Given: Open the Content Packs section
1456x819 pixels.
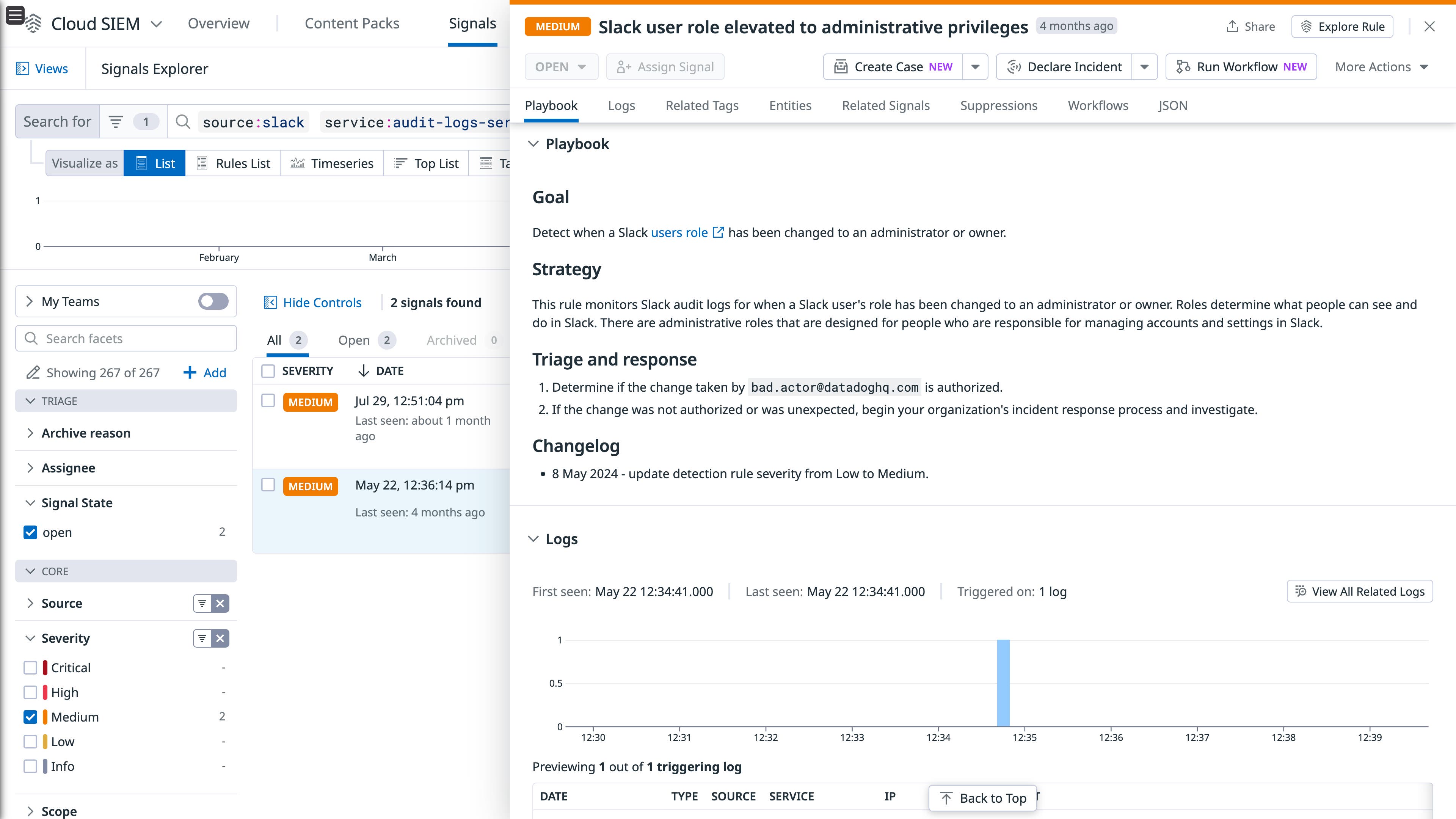Looking at the screenshot, I should tap(351, 23).
